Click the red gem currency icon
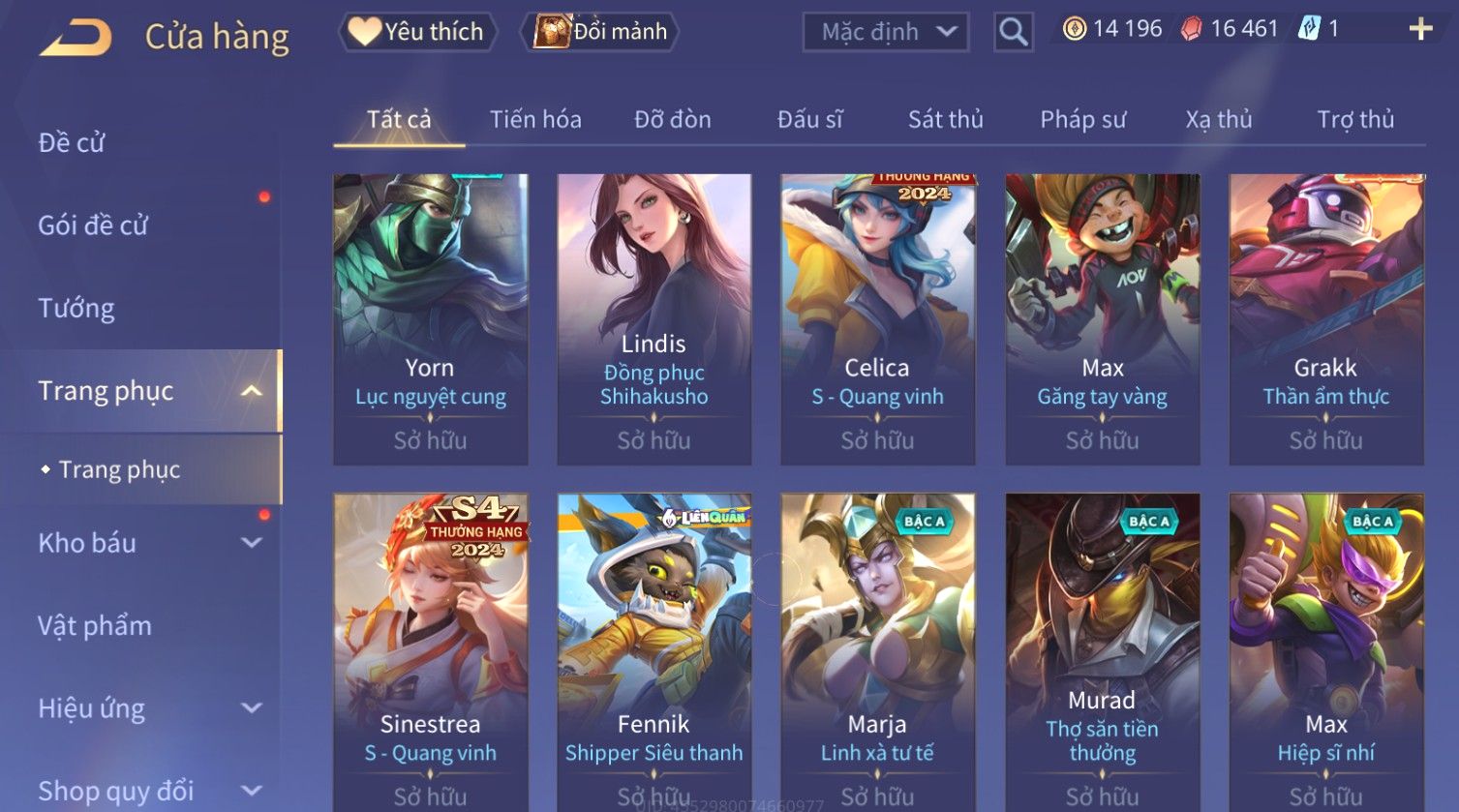This screenshot has width=1459, height=812. point(1191,29)
